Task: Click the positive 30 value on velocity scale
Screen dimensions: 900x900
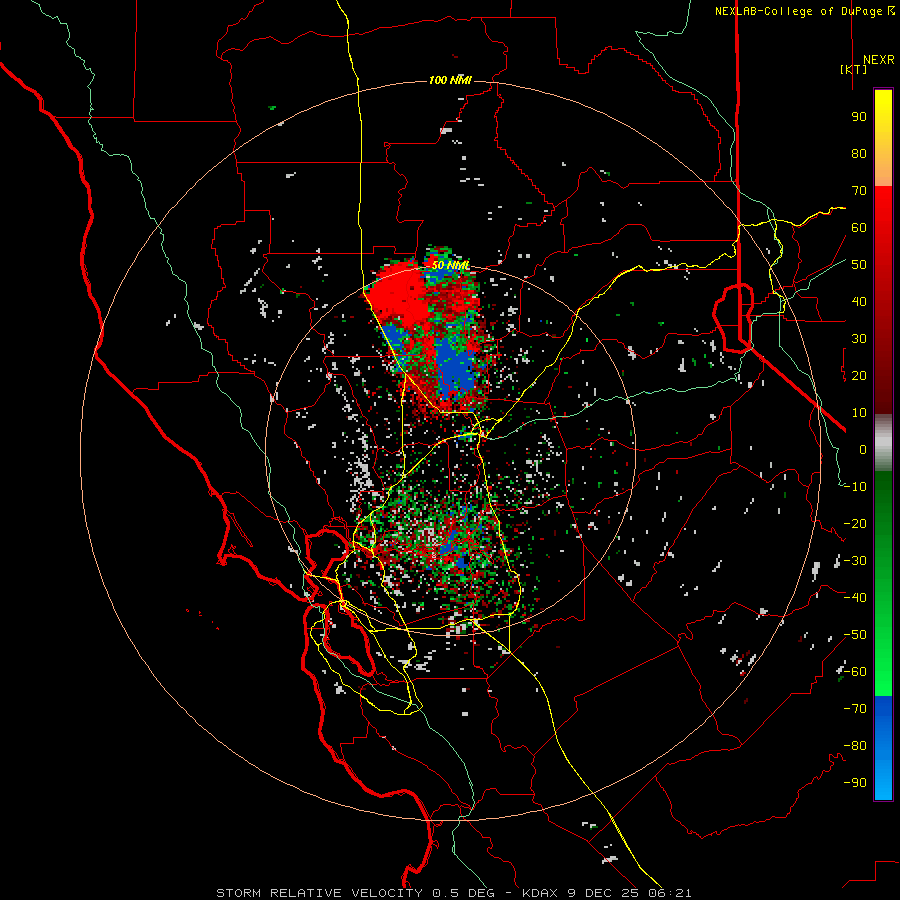Action: [x=859, y=339]
